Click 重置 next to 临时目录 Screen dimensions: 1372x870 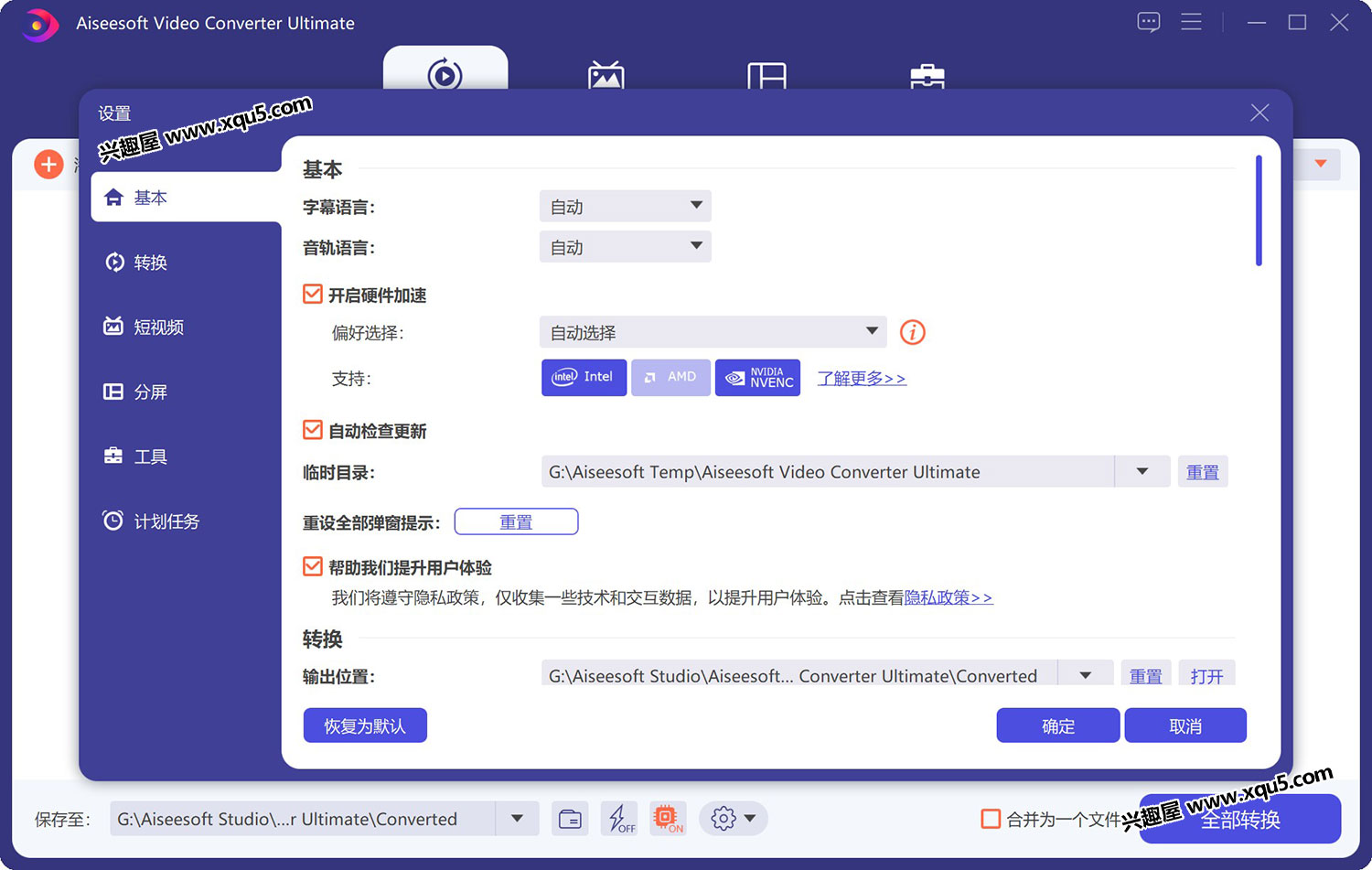[x=1203, y=472]
